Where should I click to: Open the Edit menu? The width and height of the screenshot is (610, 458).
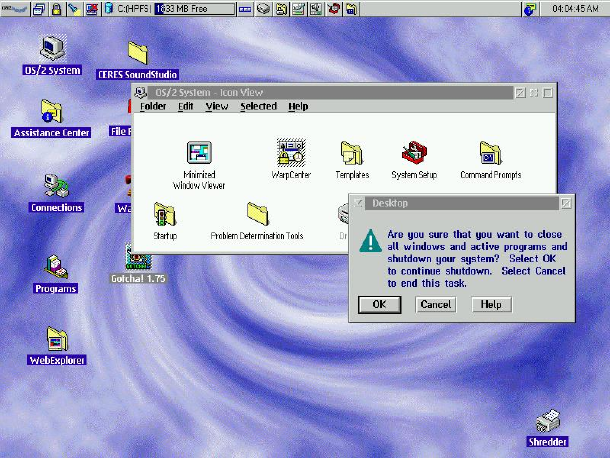186,106
